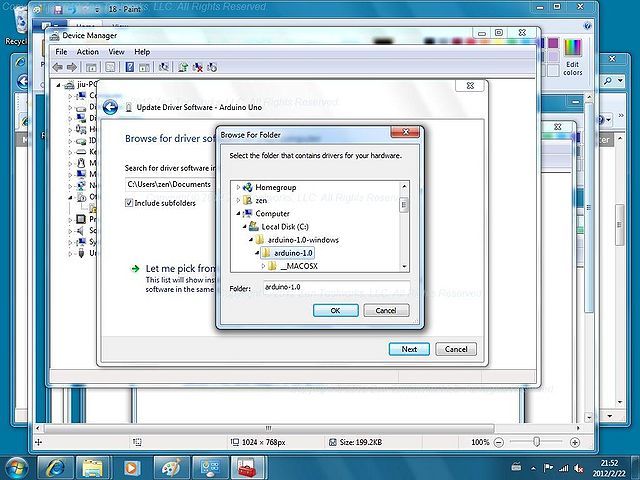Click the Paint zoom slider handle
Image resolution: width=640 pixels, height=480 pixels.
(x=537, y=442)
